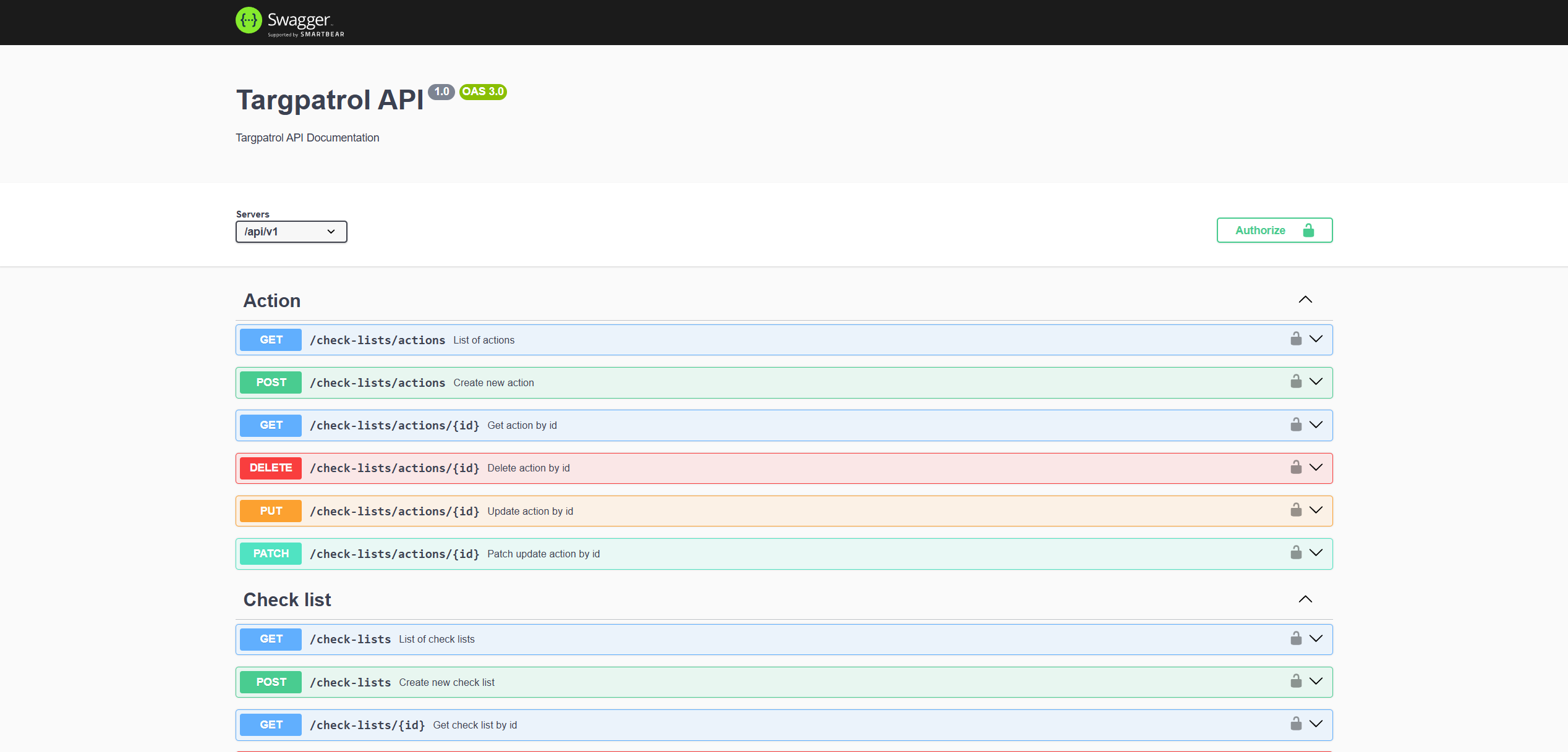
Task: Click lock icon on Update action by id
Action: 1296,510
